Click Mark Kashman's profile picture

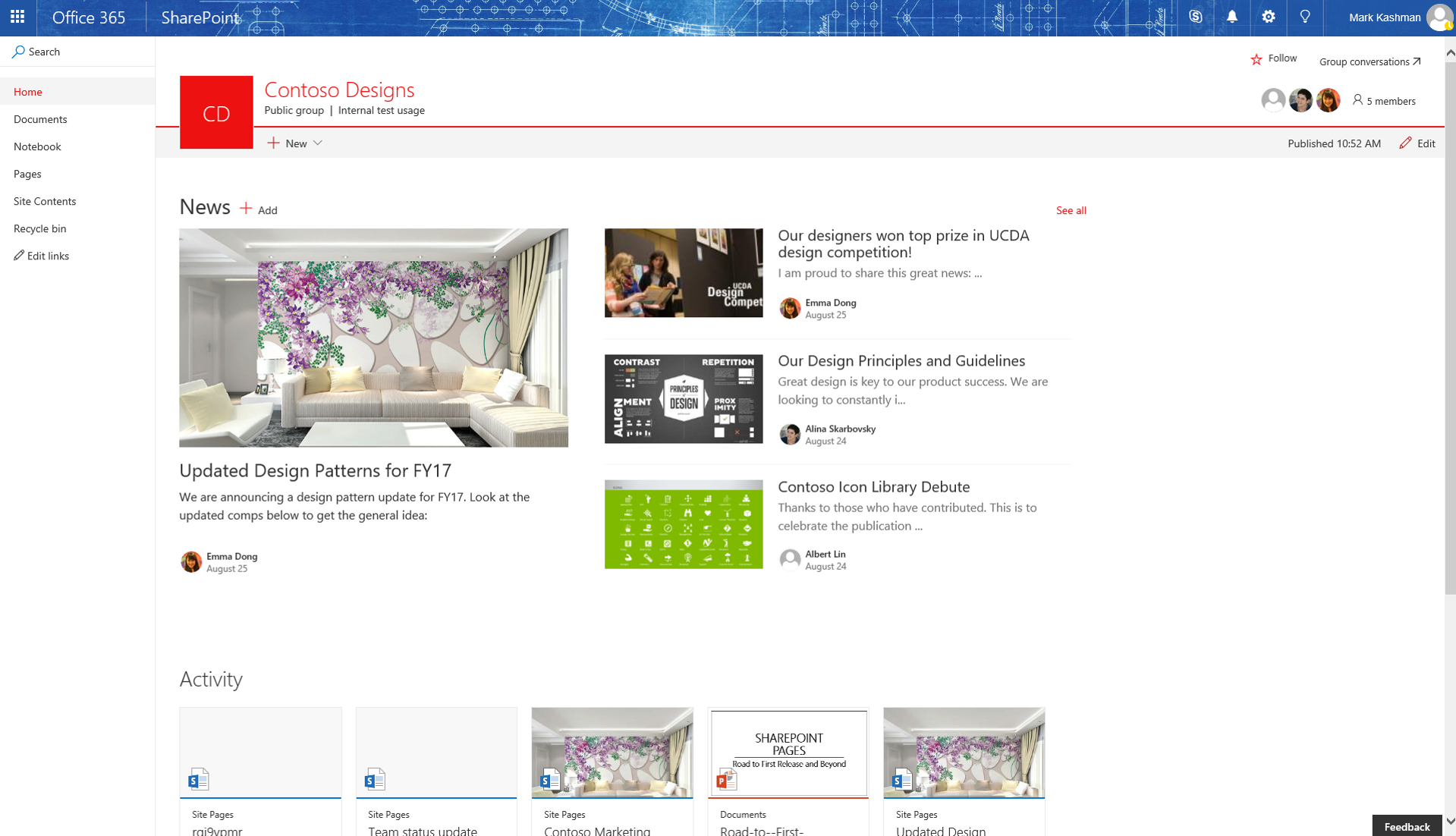1439,17
